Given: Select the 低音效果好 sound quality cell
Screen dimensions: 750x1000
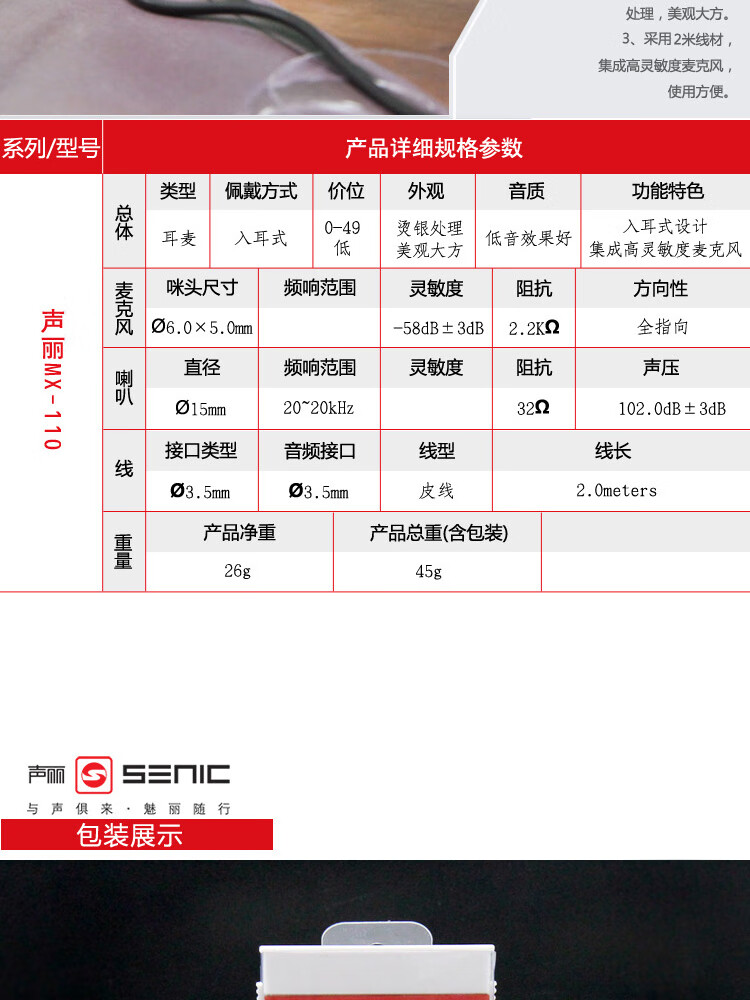Looking at the screenshot, I should [528, 239].
